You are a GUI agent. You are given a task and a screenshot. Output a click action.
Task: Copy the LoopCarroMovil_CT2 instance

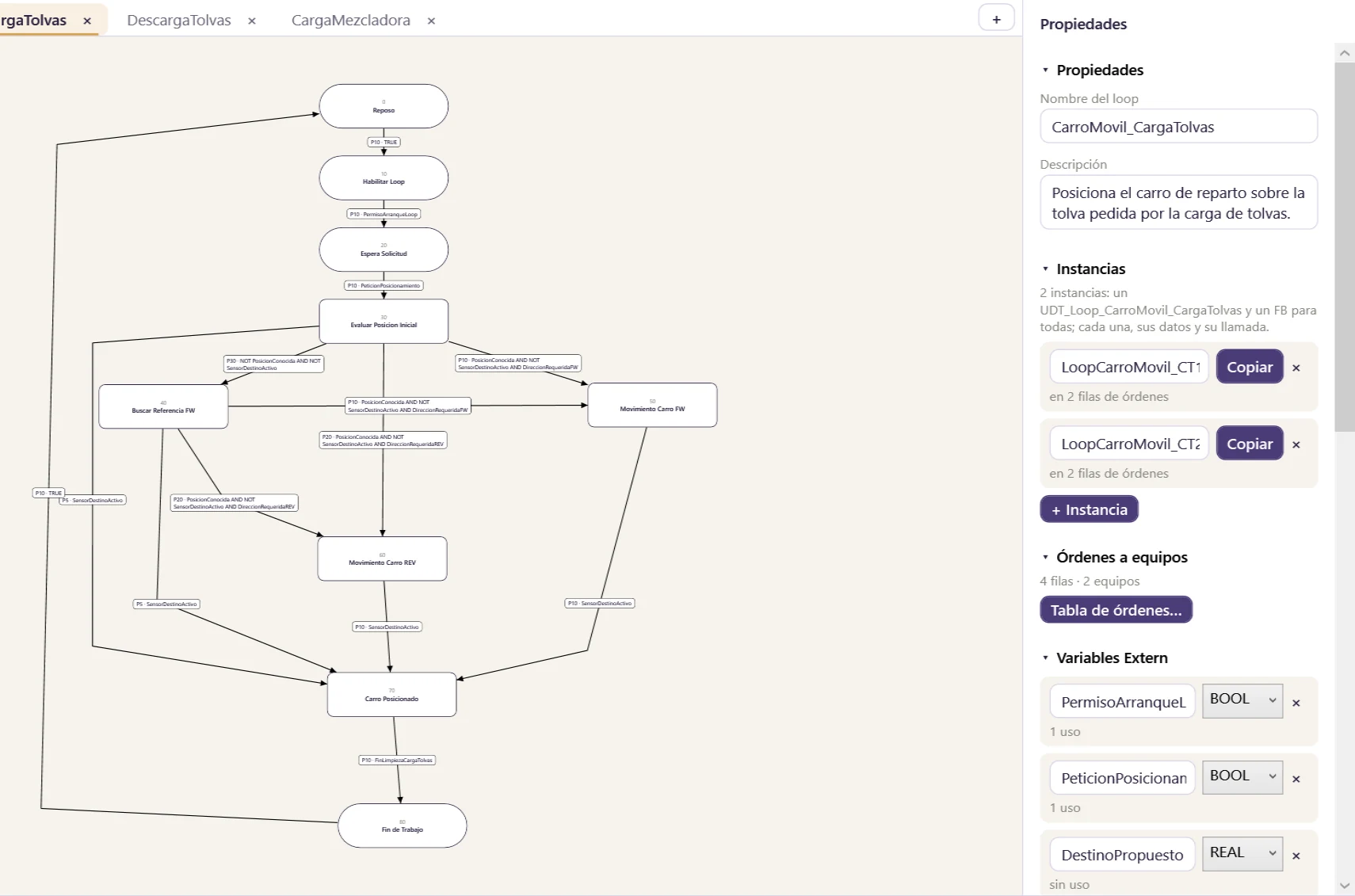1250,444
